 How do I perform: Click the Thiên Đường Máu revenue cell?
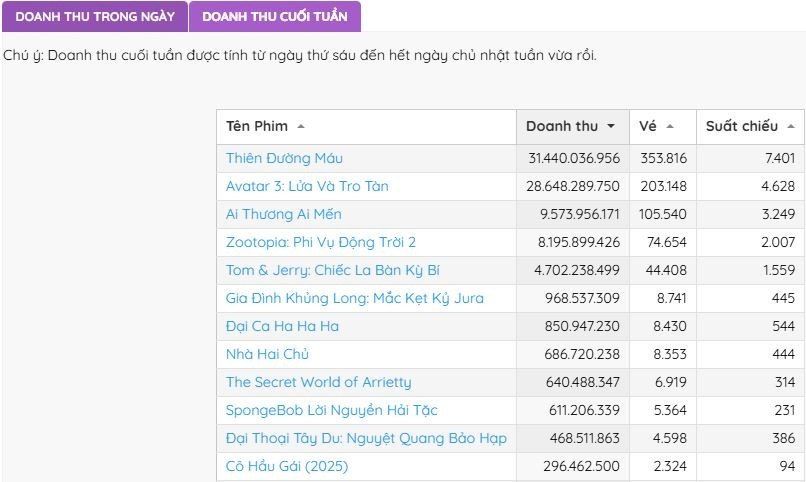573,158
